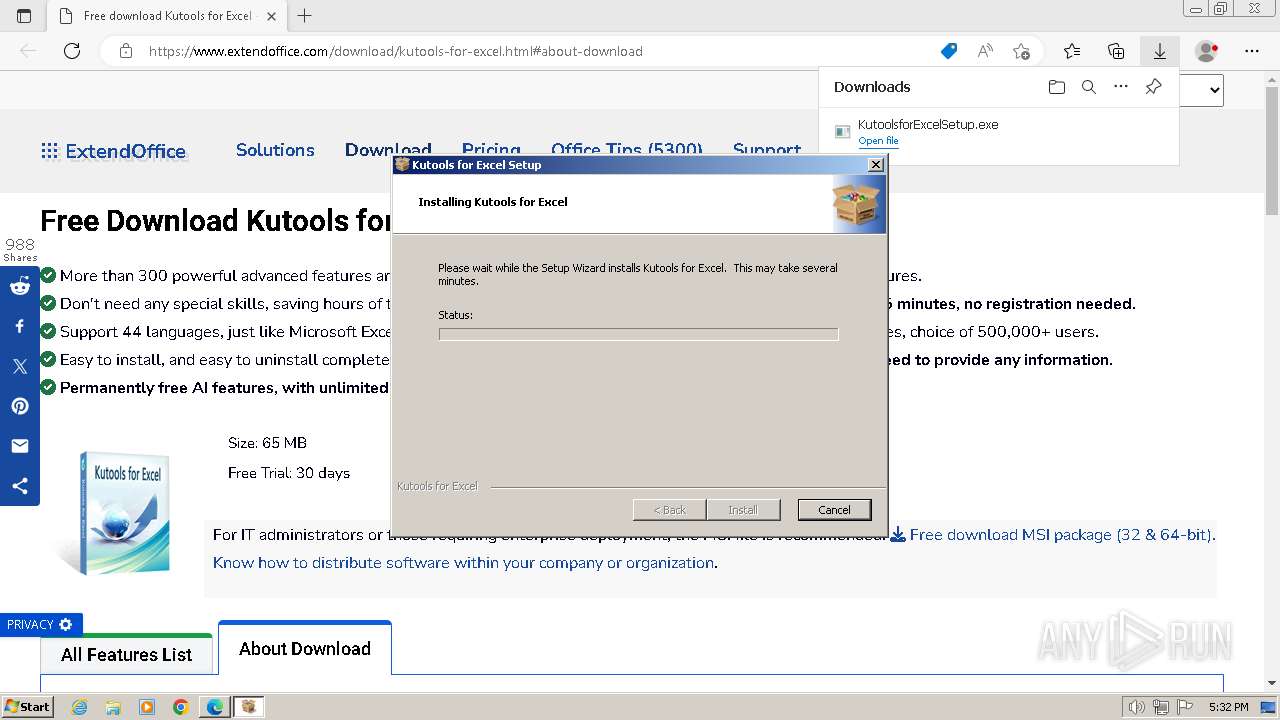Open more options in Downloads panel
Screen dimensions: 1280x720
1121,87
